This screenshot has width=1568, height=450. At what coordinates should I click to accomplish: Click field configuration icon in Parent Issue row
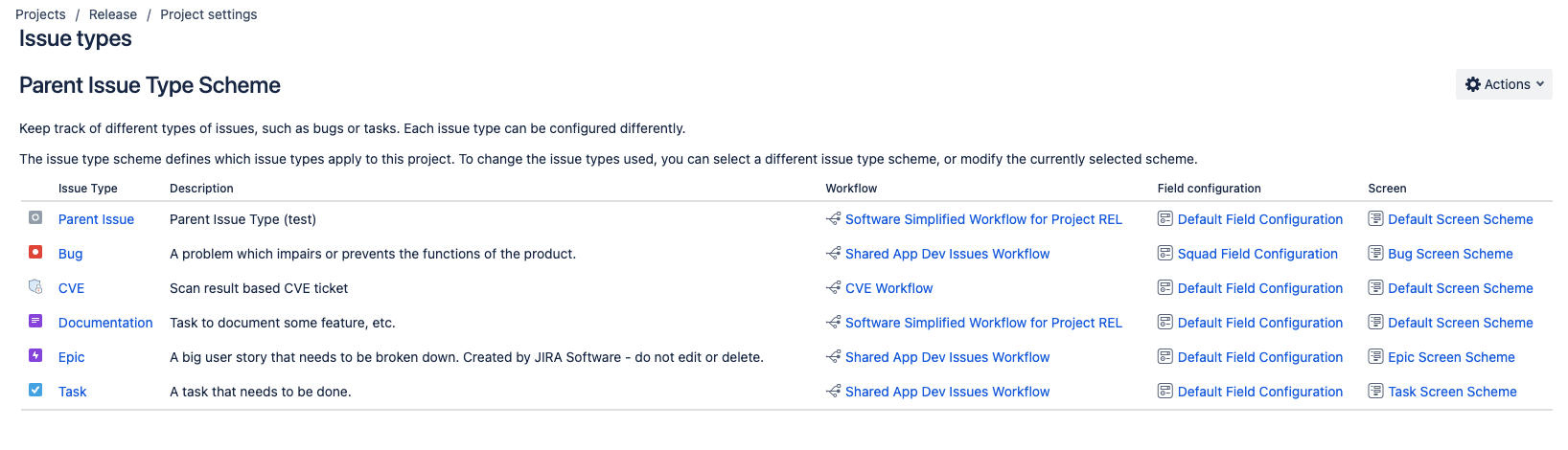pos(1165,218)
